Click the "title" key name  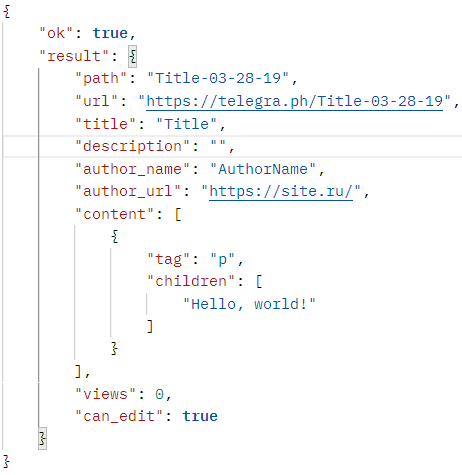(105, 124)
